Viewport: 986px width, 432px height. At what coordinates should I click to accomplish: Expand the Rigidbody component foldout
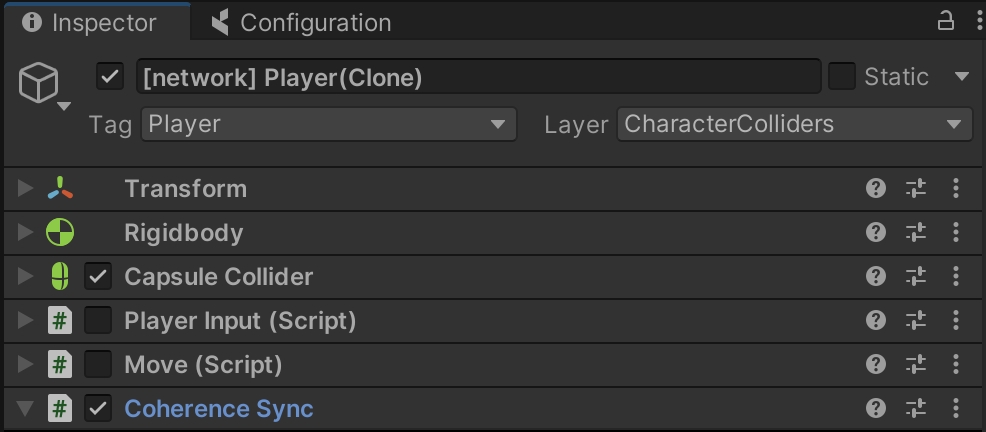26,233
